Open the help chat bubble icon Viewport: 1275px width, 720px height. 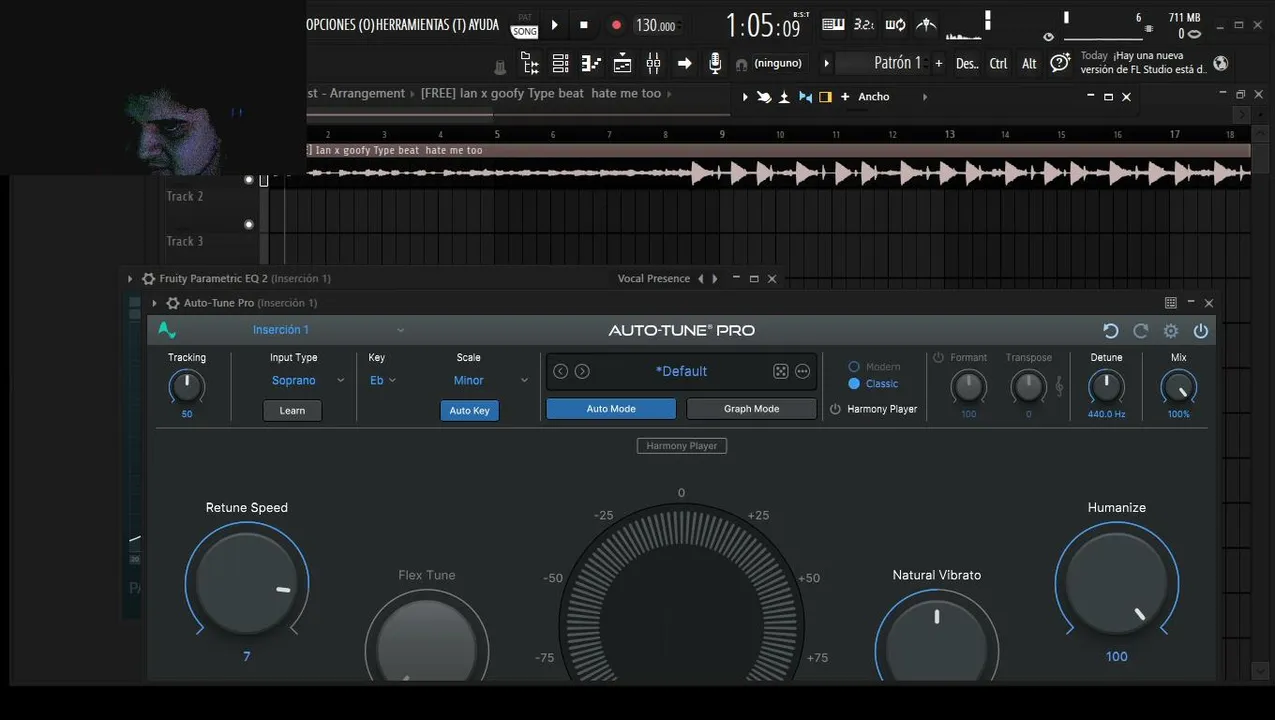coord(1060,63)
